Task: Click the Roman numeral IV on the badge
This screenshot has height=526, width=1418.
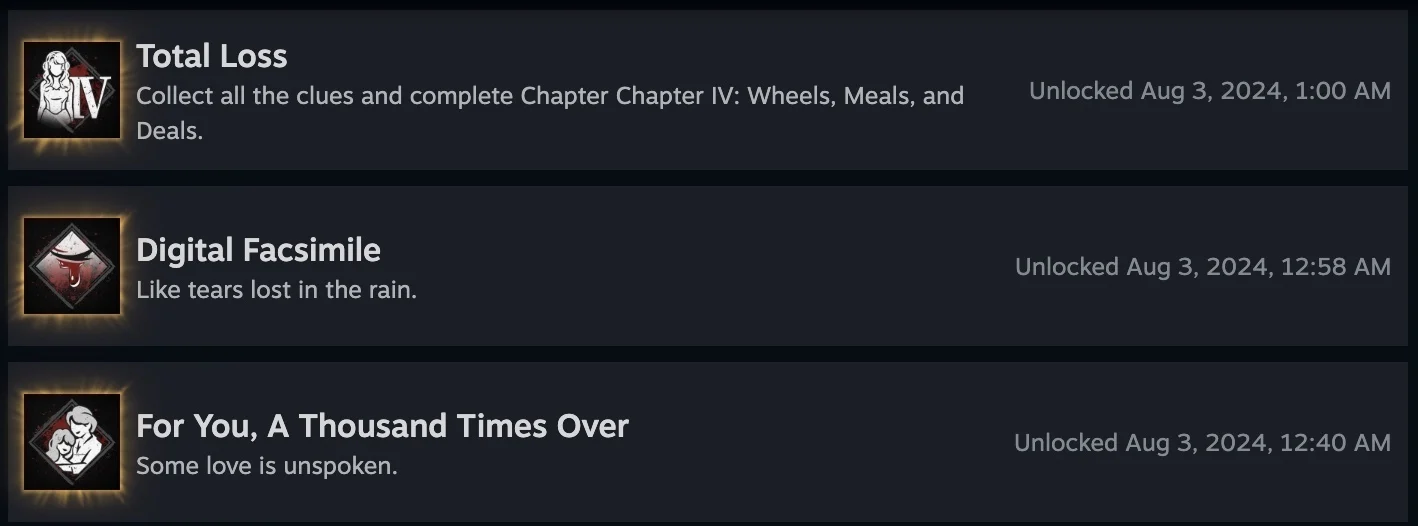Action: click(92, 98)
